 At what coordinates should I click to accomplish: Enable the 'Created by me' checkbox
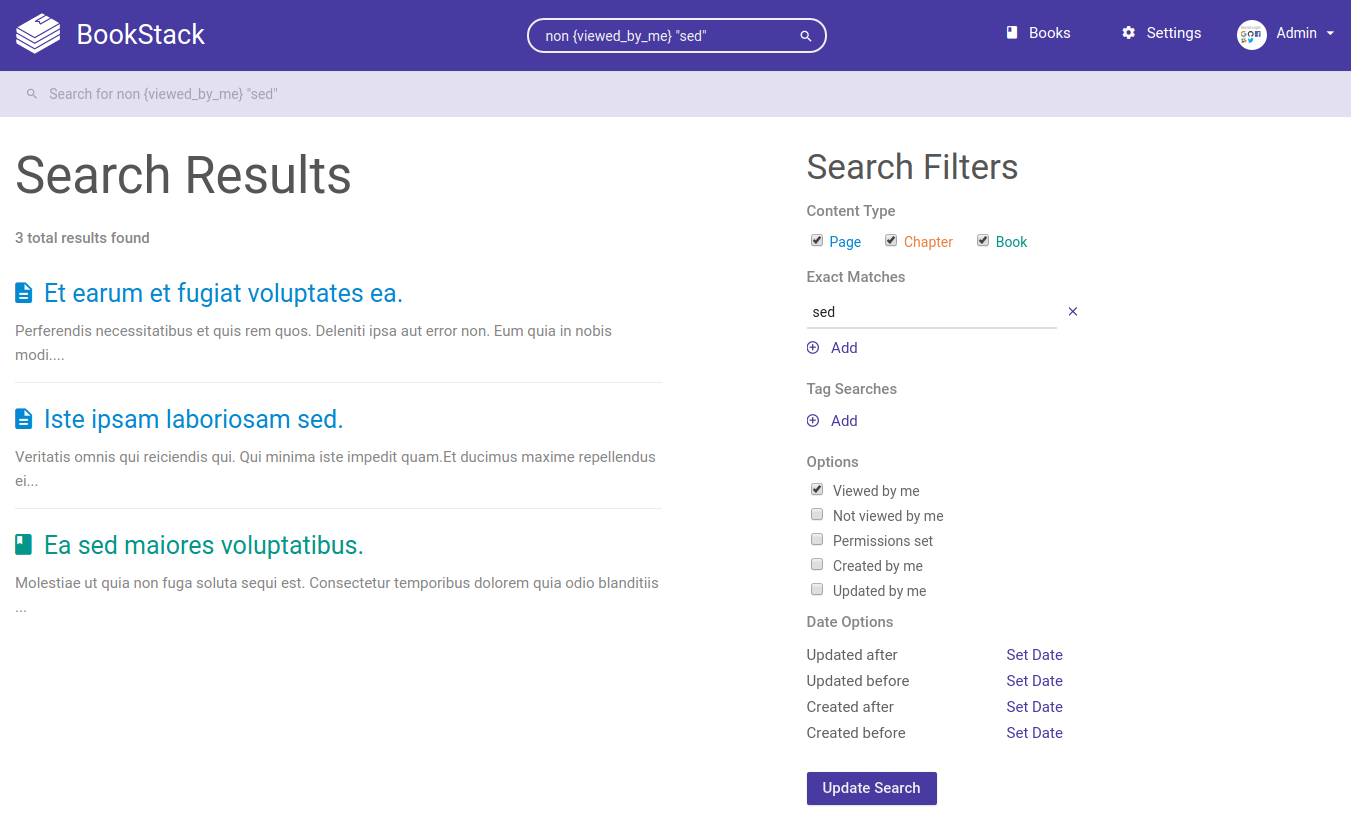817,565
